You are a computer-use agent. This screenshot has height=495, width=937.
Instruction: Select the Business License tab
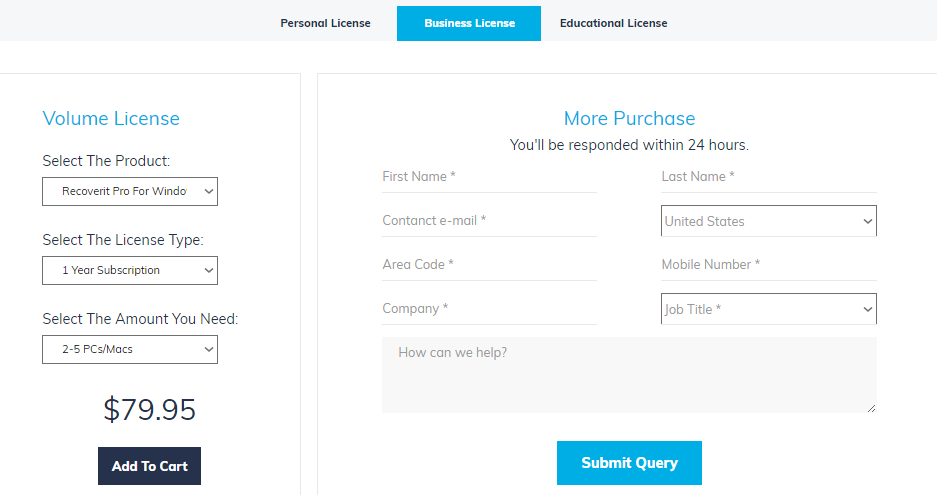tap(469, 23)
